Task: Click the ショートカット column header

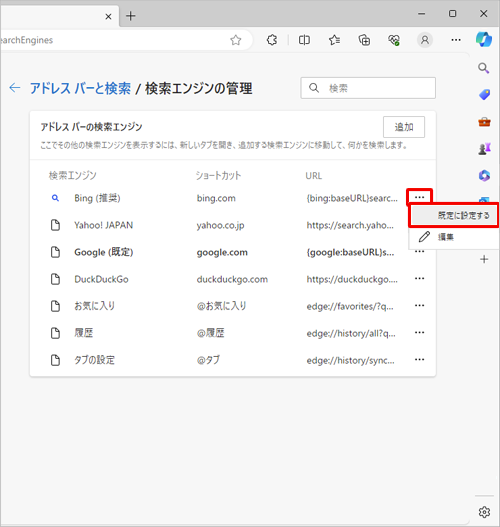Action: 218,175
